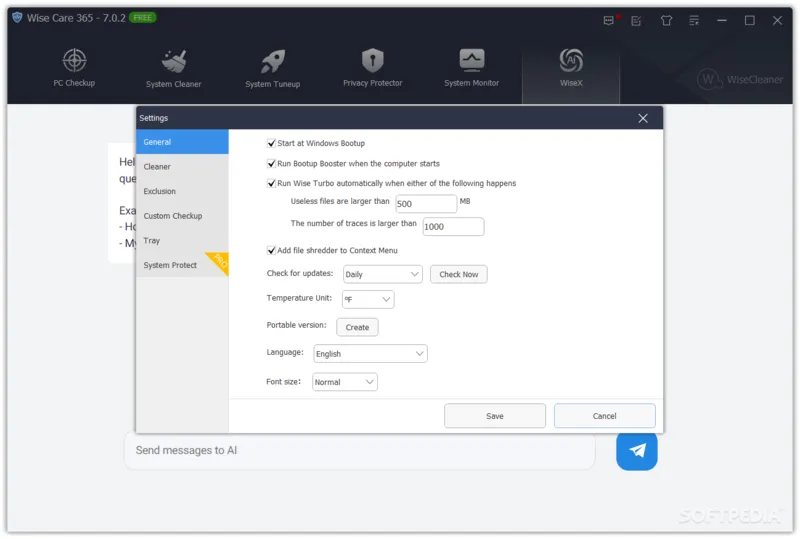Select the Custom Checkup settings tab
The image size is (800, 539).
pyautogui.click(x=173, y=216)
